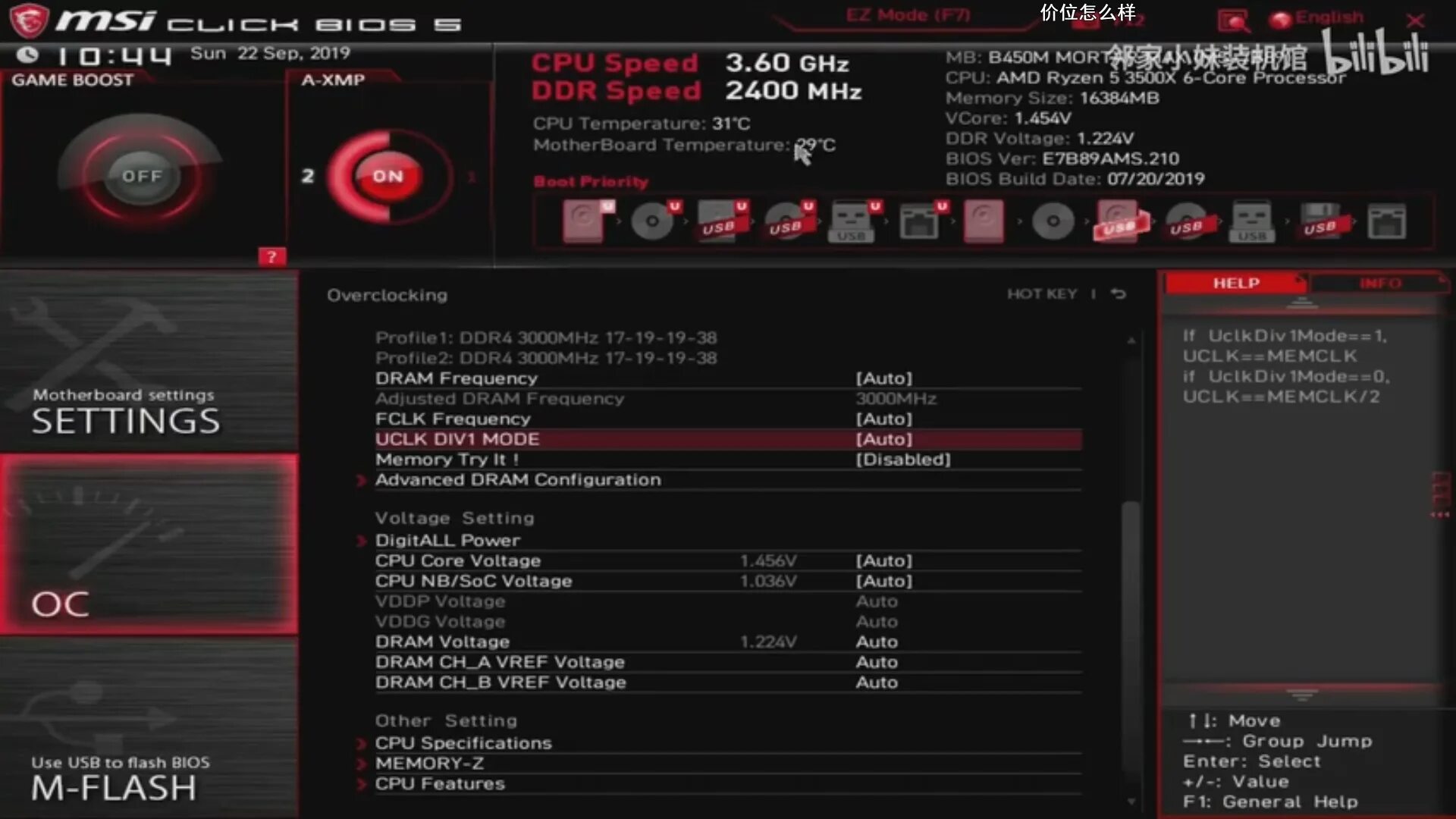Toggle the GAME BOOST OFF knob
The image size is (1456, 819).
142,176
